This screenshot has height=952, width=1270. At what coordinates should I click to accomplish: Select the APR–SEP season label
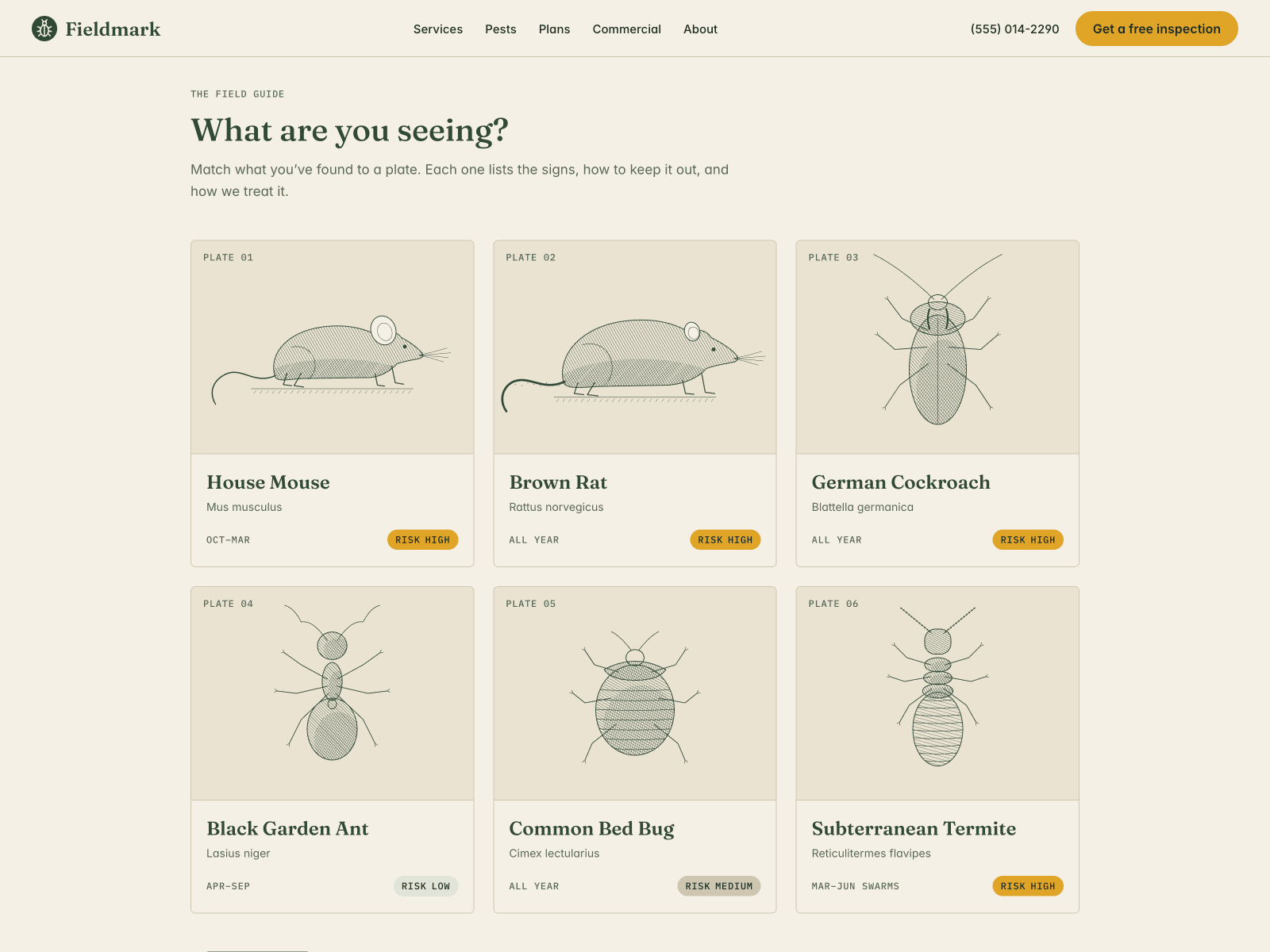(x=229, y=886)
